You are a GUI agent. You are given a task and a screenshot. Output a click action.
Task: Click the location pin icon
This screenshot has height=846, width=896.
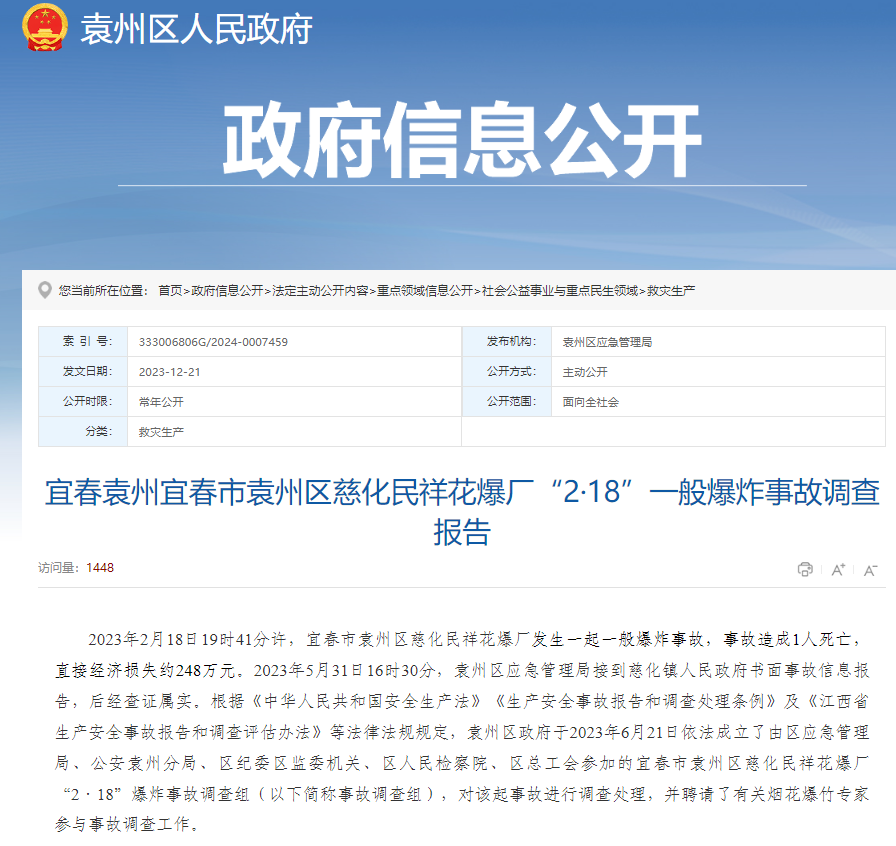pyautogui.click(x=45, y=290)
